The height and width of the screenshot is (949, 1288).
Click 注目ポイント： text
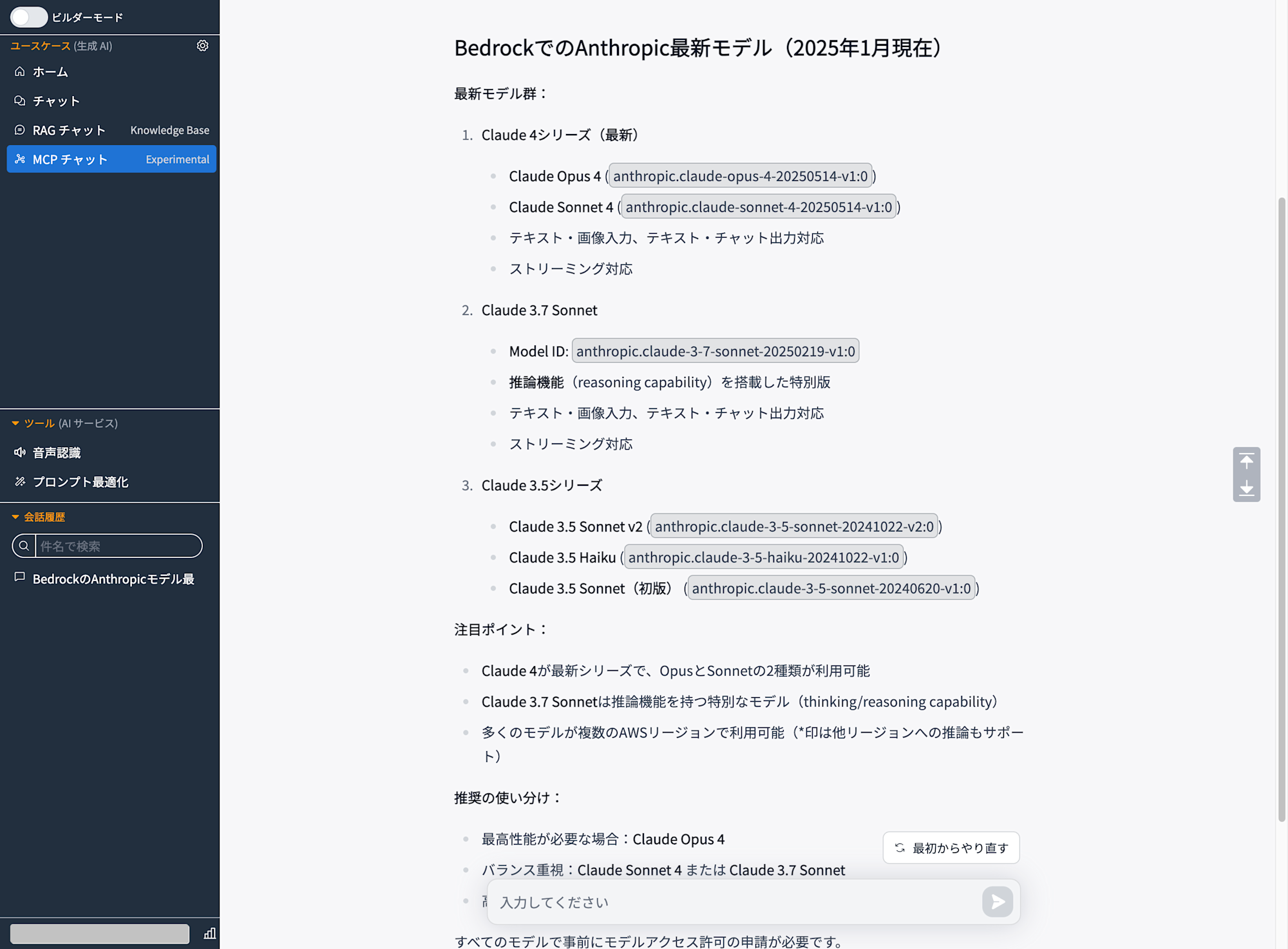pyautogui.click(x=502, y=629)
